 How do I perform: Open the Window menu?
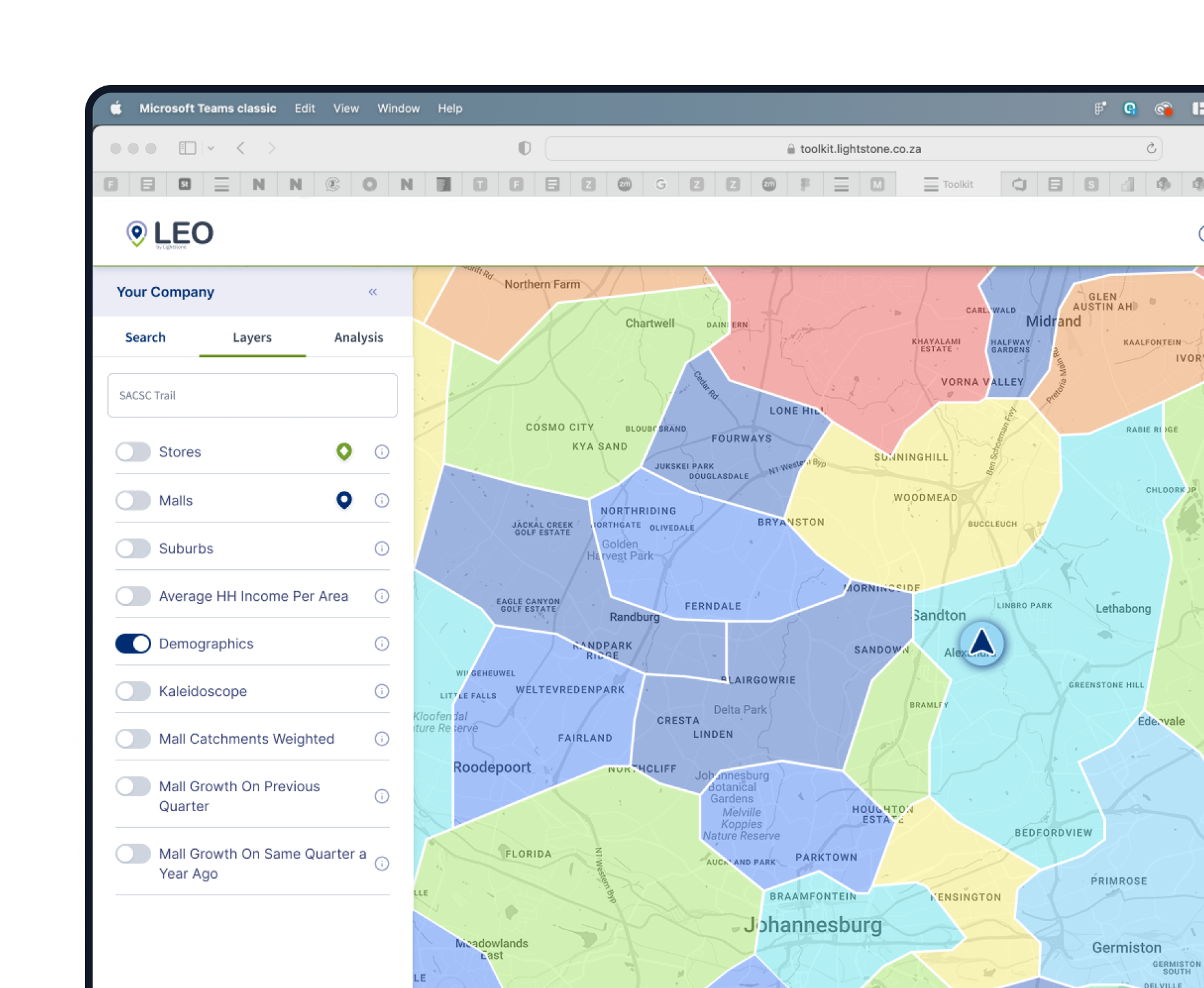click(x=399, y=109)
